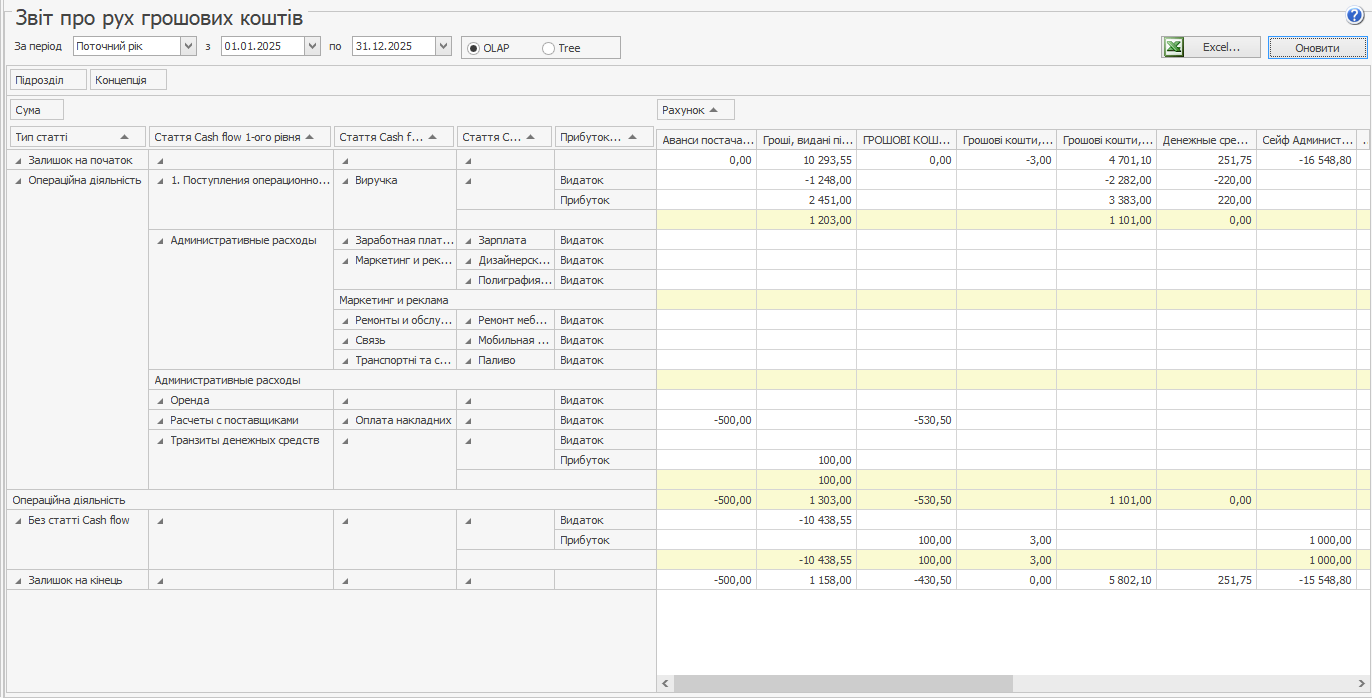Collapse the Операційна діяльність group triangle

coord(19,180)
